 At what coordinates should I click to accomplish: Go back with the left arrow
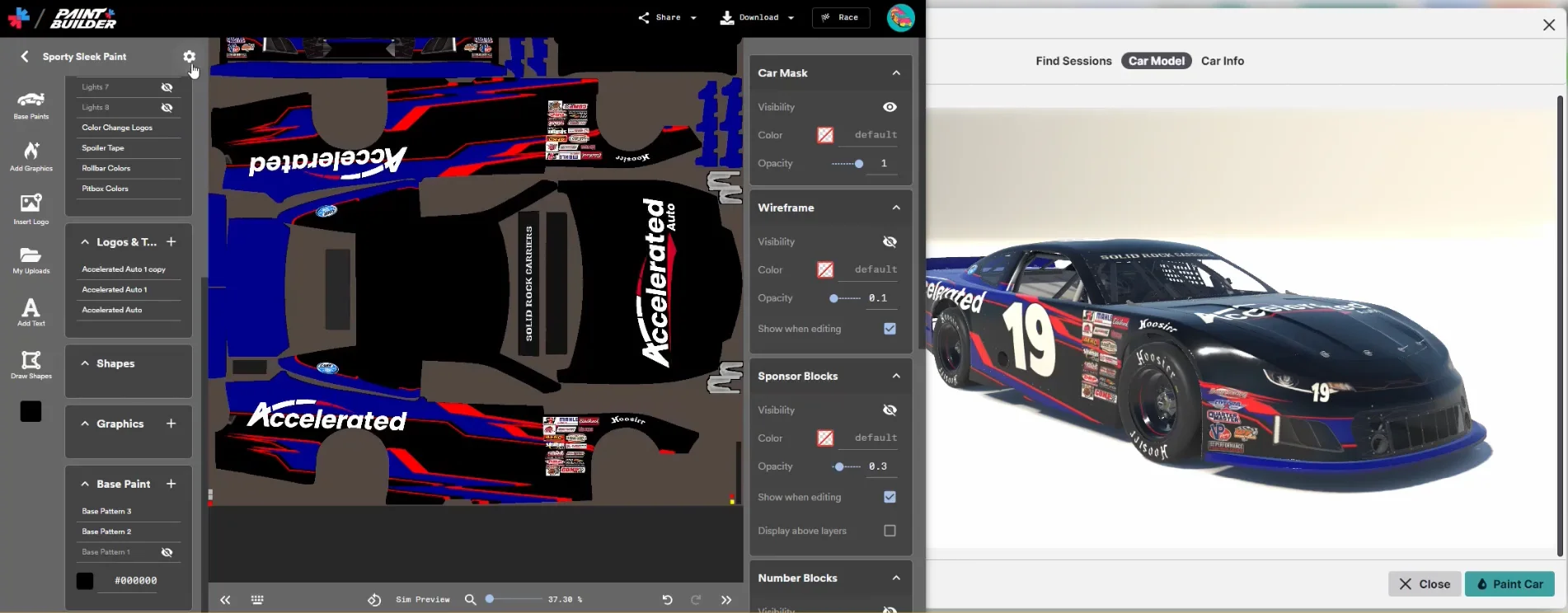click(x=24, y=57)
